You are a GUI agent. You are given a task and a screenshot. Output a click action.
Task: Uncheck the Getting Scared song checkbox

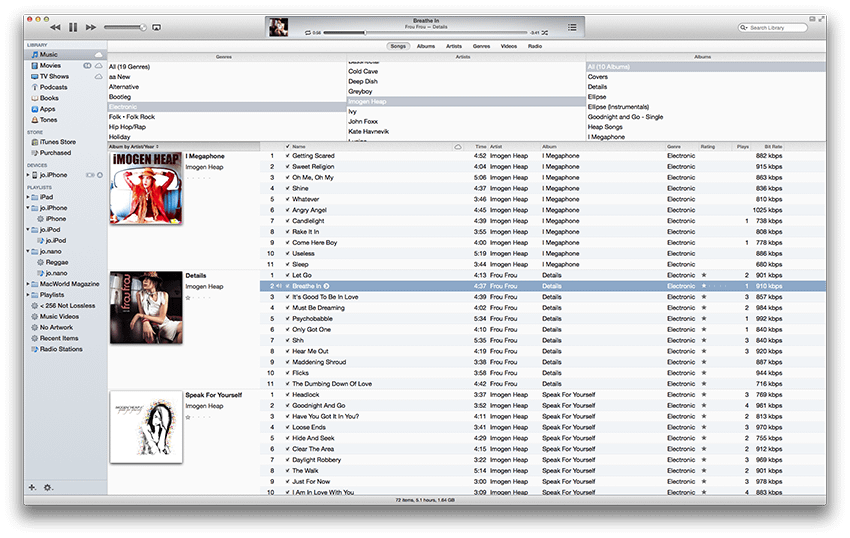287,156
